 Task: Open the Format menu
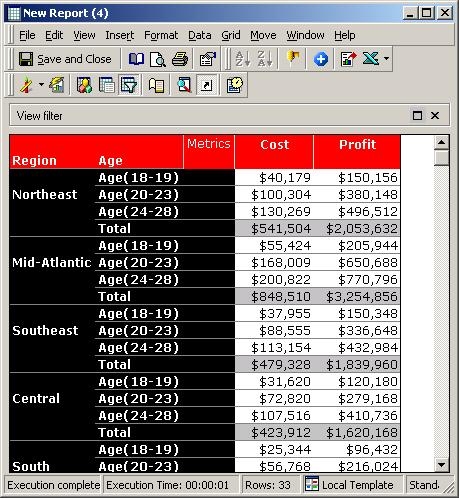click(161, 35)
